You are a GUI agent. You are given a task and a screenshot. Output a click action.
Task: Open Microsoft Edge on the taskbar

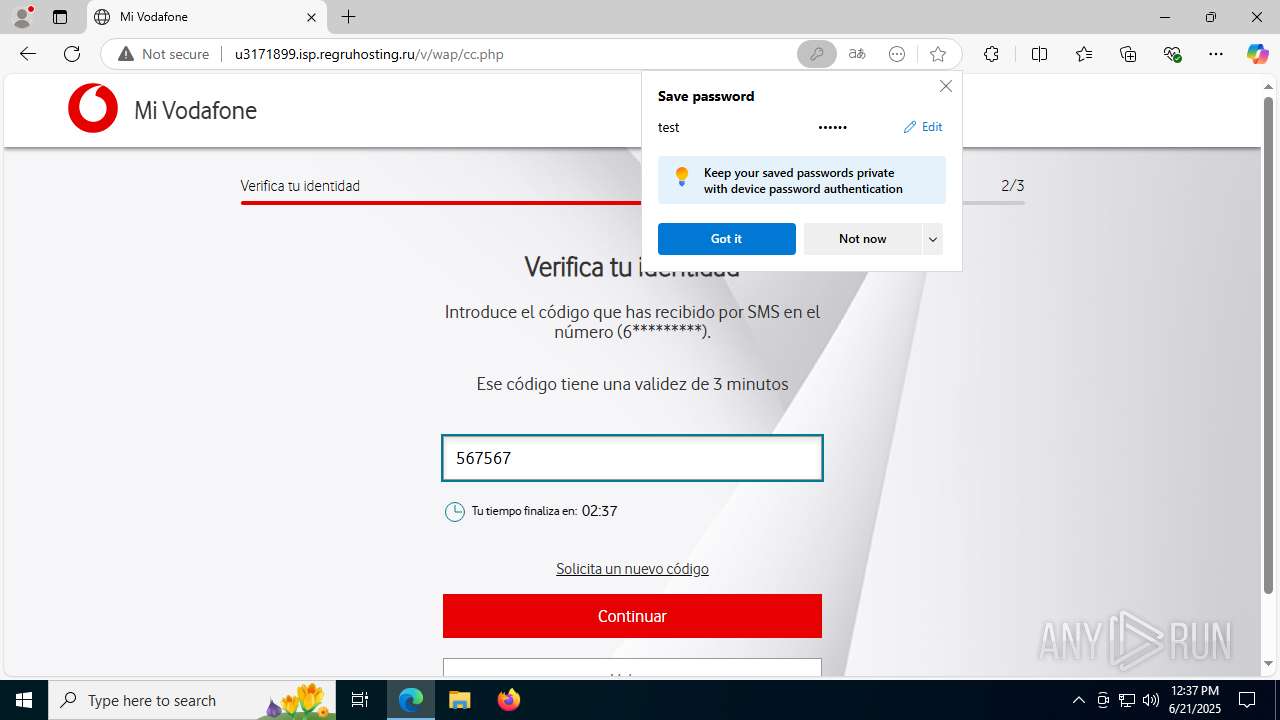(411, 700)
